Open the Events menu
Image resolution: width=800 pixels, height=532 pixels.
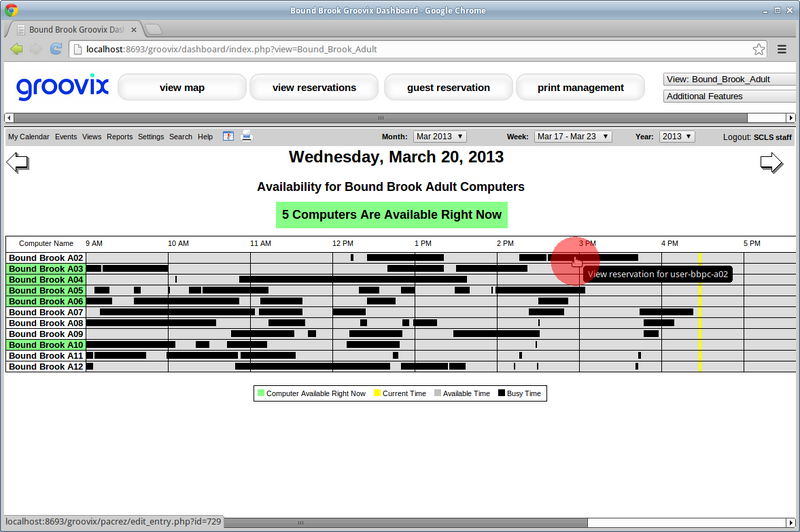(66, 137)
